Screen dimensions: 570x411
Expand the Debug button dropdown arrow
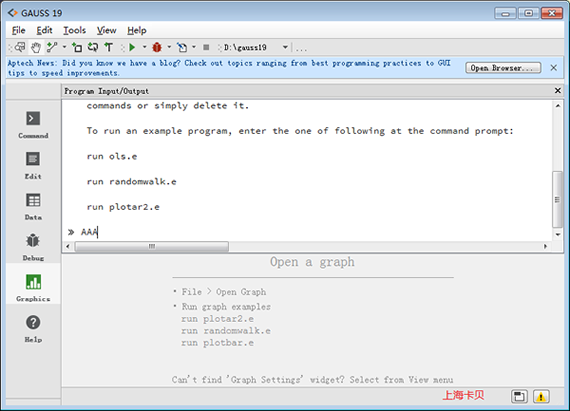(x=169, y=47)
